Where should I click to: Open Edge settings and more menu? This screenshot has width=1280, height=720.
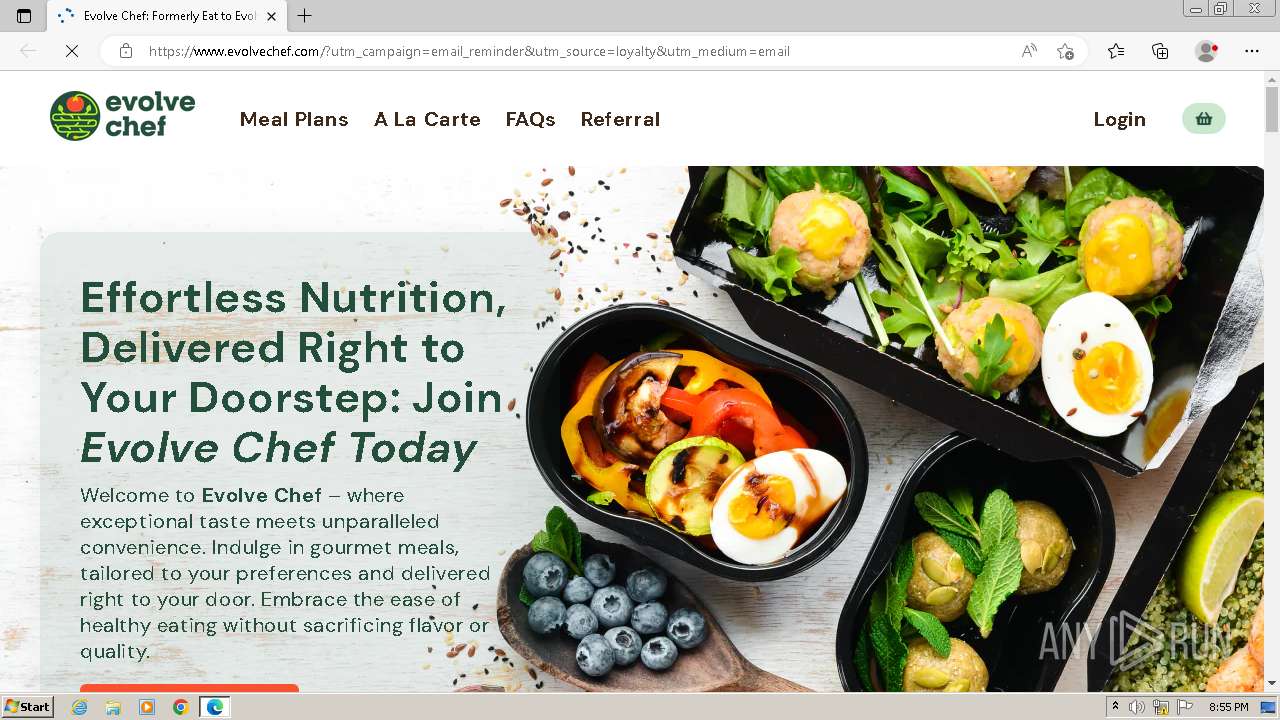click(x=1252, y=51)
